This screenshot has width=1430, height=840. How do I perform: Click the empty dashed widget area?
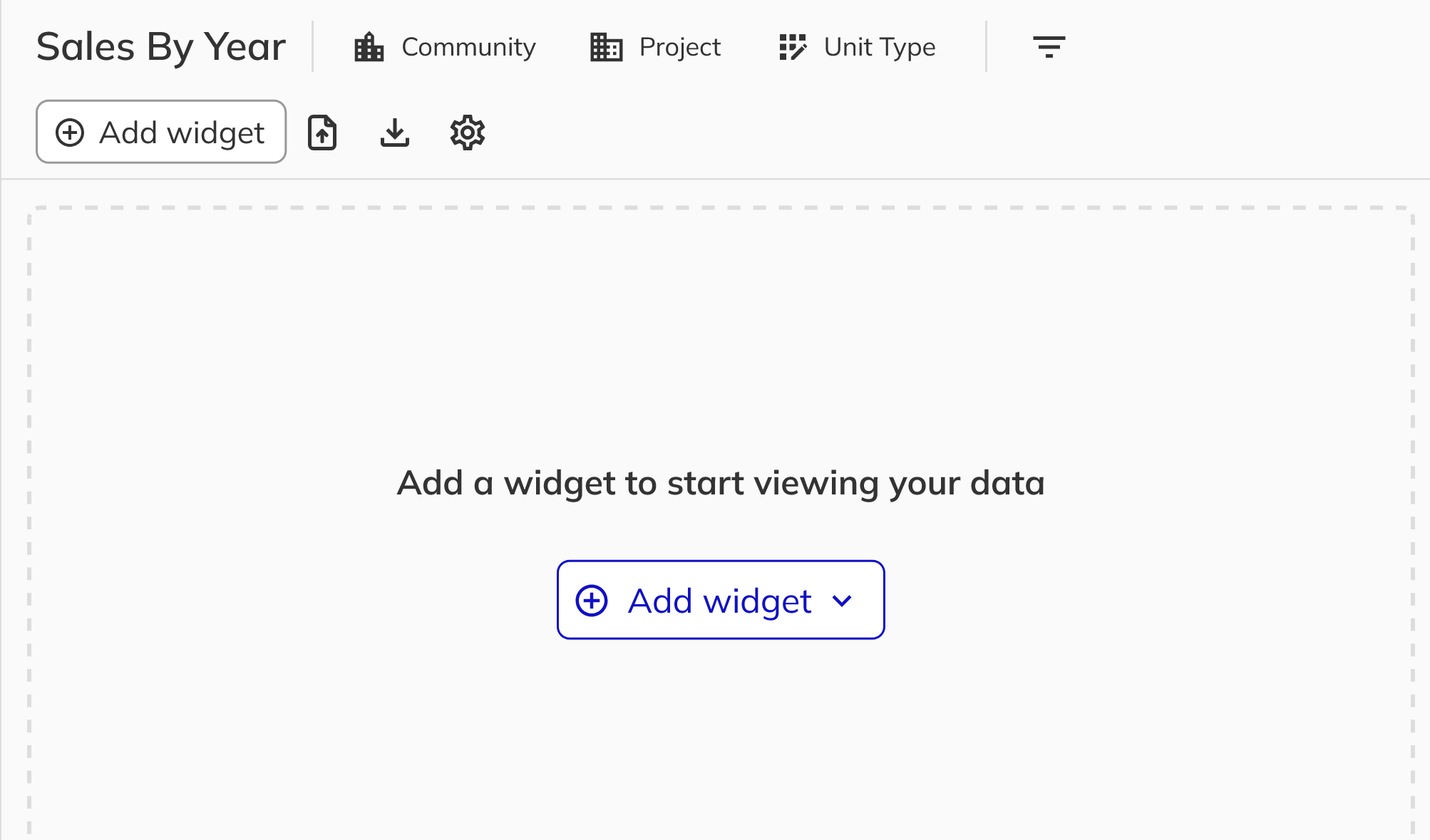pyautogui.click(x=721, y=321)
